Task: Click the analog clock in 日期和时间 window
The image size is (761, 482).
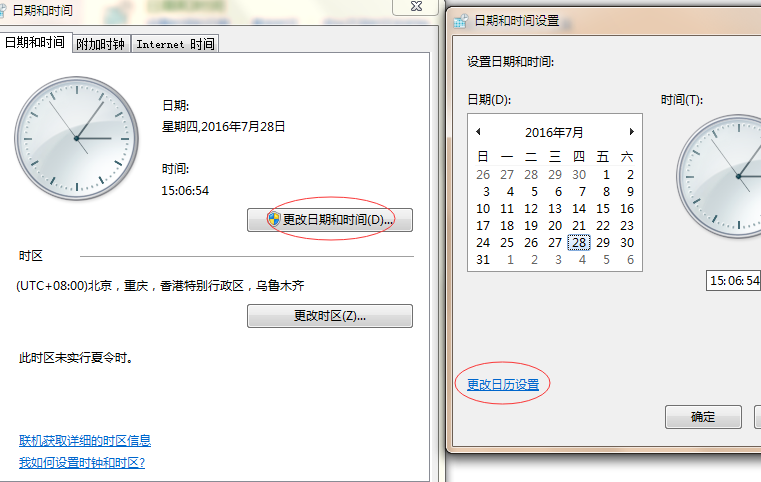Action: pos(77,138)
